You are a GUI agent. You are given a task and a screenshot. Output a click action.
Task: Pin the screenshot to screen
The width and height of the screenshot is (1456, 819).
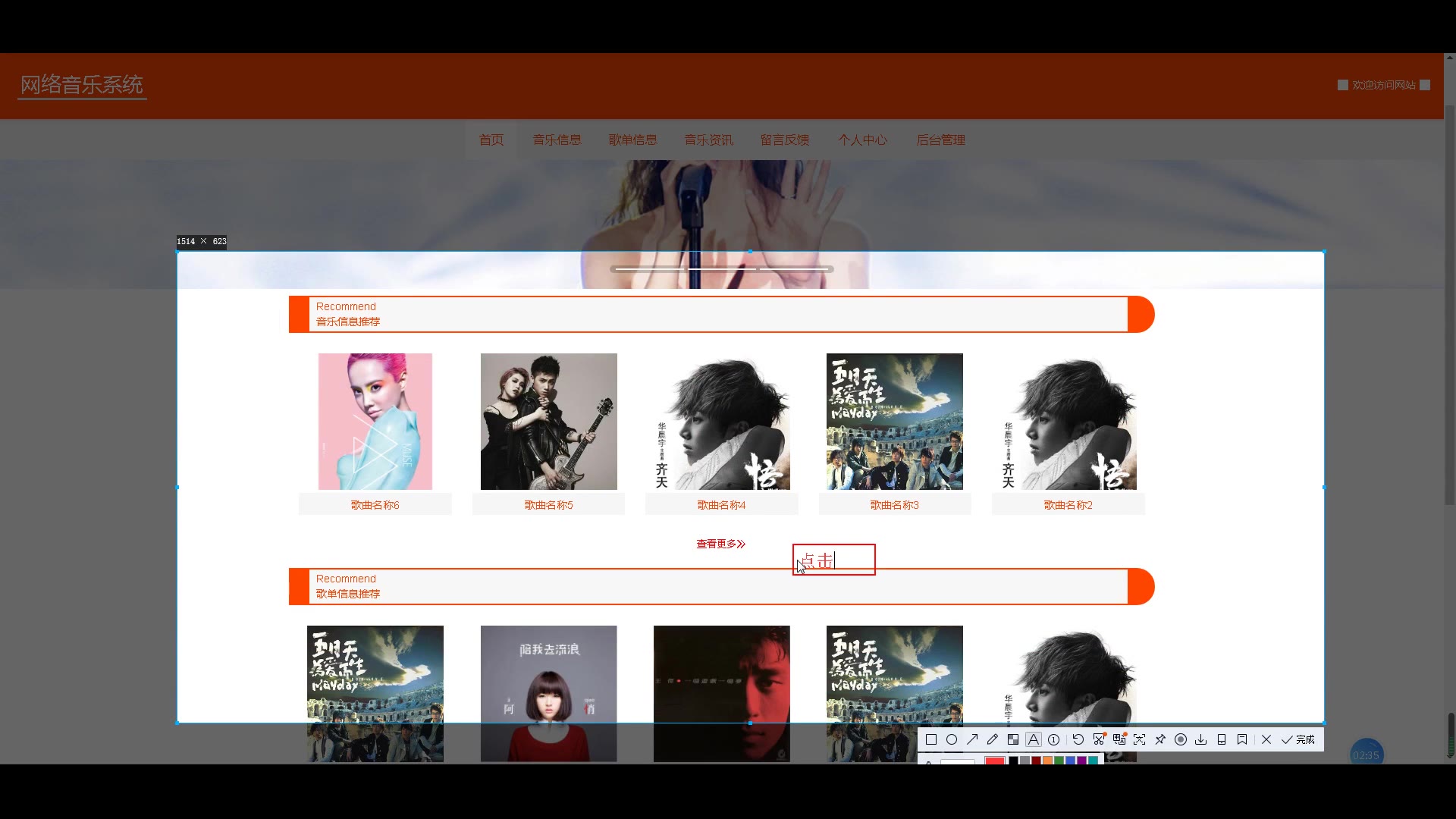1160,739
